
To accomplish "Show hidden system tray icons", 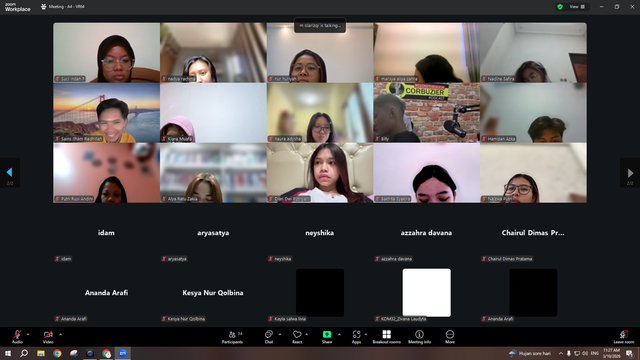I will click(x=561, y=353).
